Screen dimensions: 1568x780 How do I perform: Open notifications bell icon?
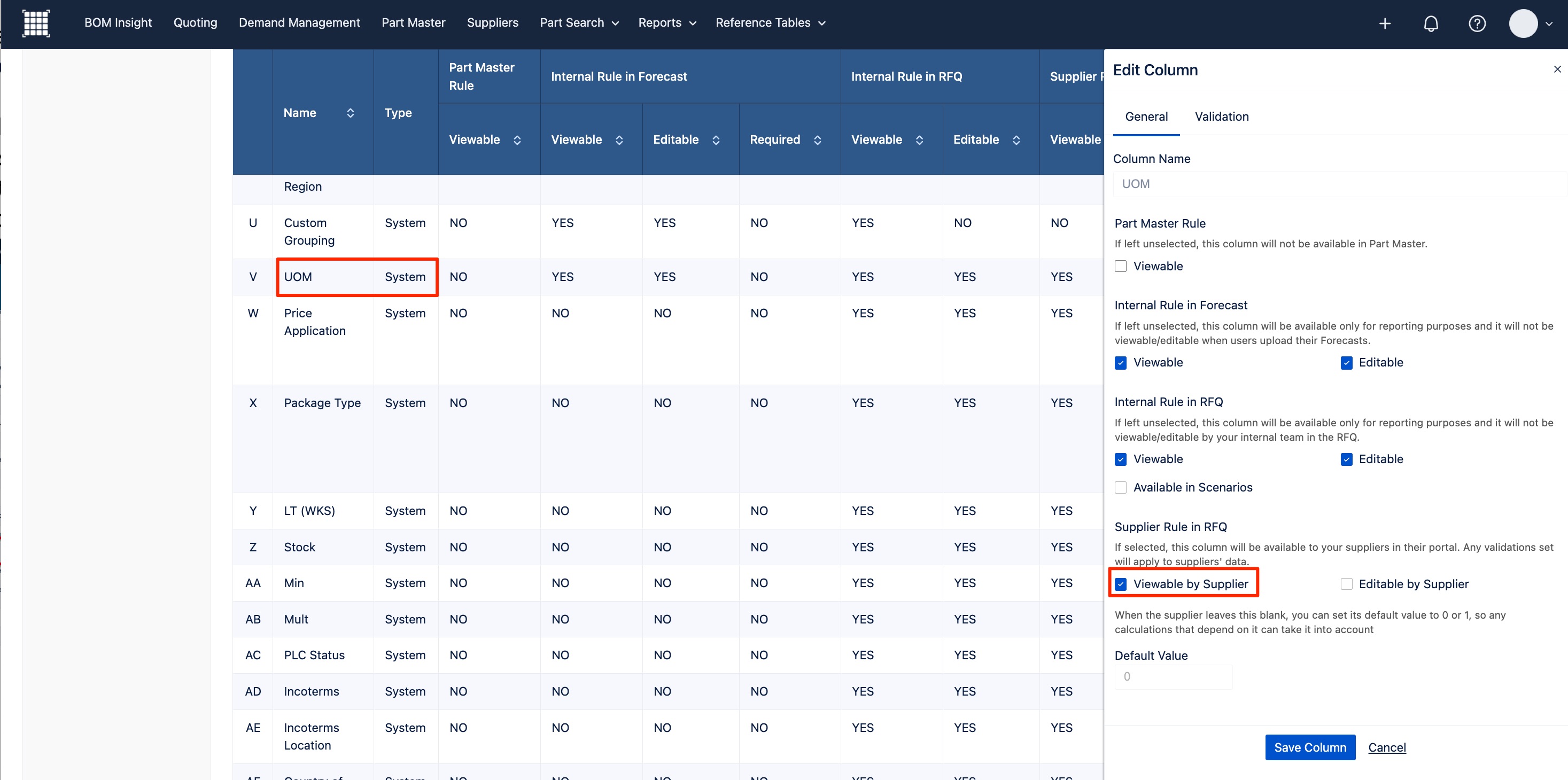pyautogui.click(x=1431, y=23)
